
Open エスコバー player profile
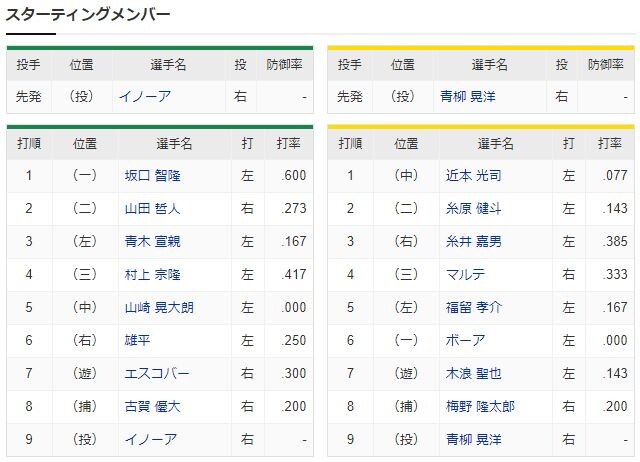tap(157, 373)
